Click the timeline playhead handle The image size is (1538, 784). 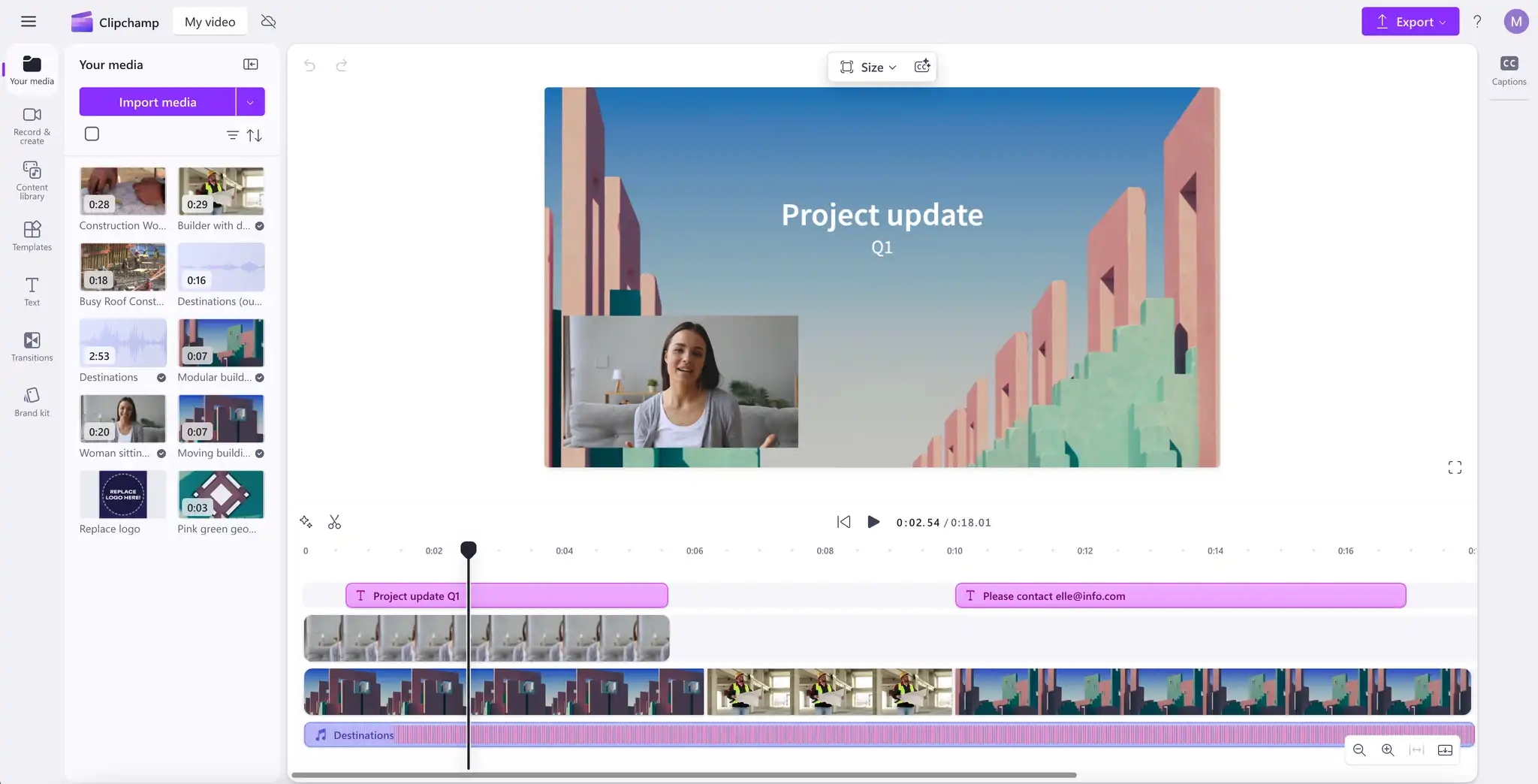tap(468, 550)
